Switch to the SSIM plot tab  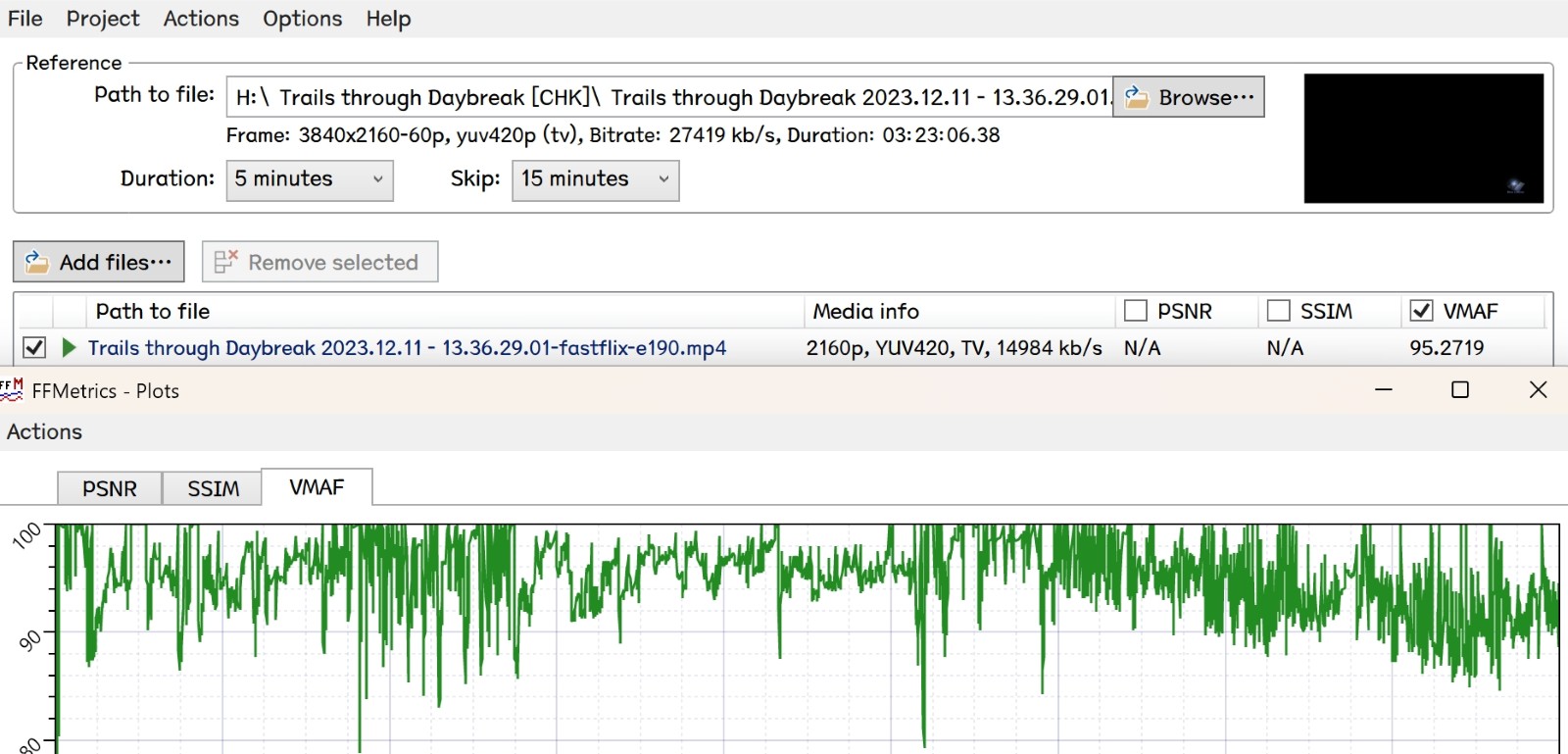click(213, 488)
